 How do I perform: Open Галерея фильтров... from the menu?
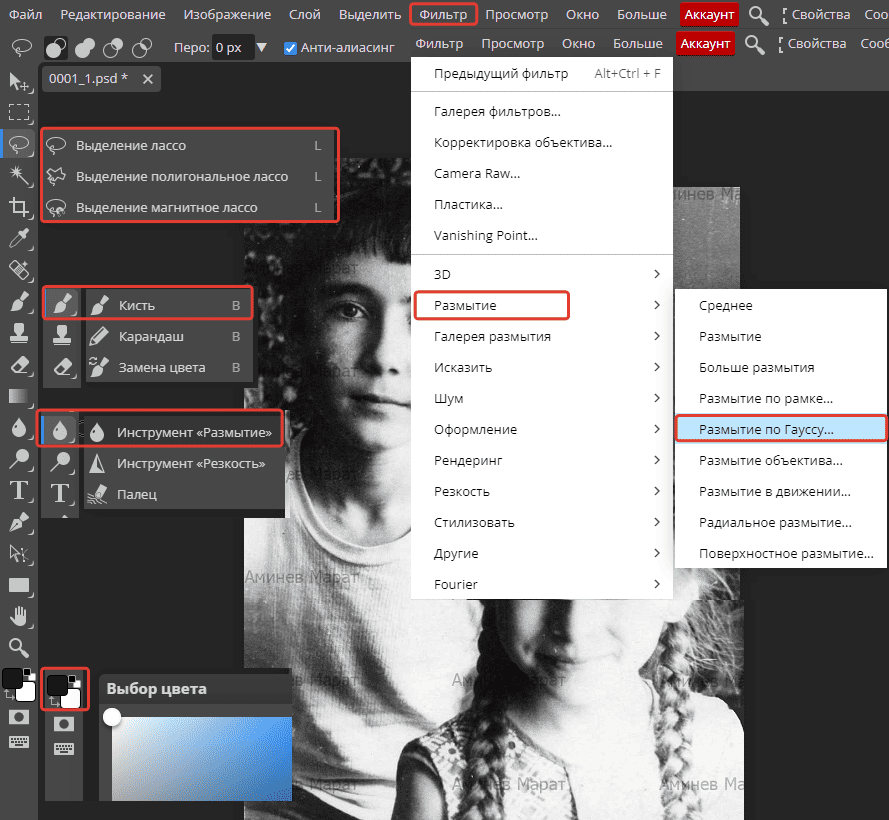point(541,112)
